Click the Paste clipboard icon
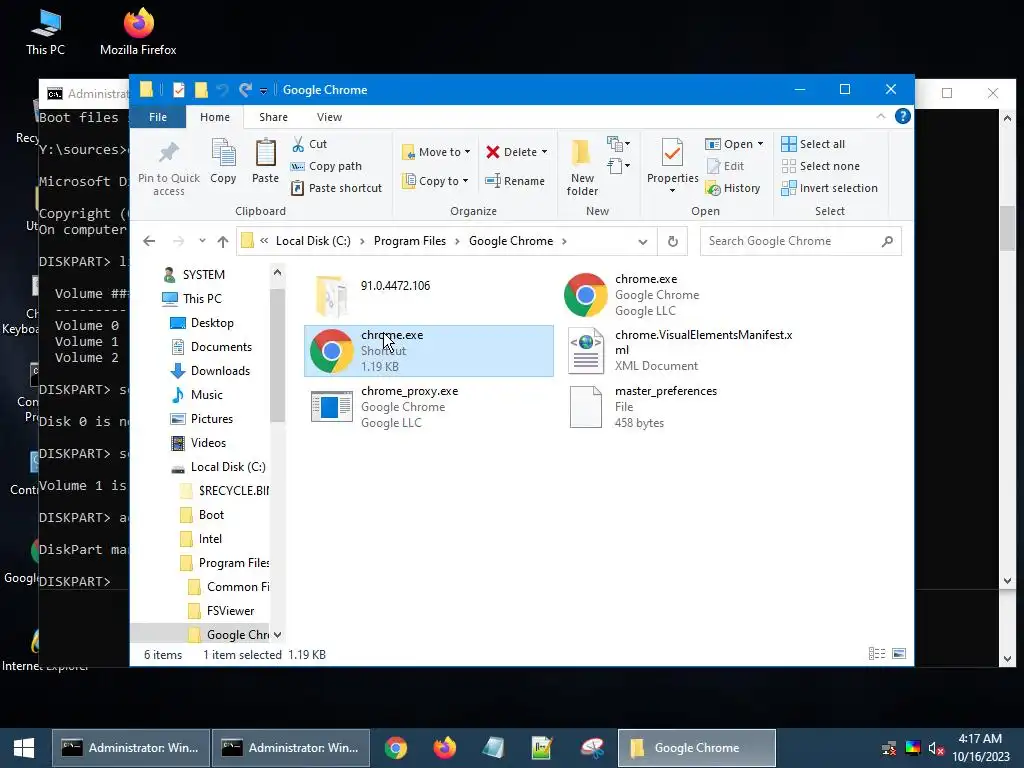The image size is (1024, 768). tap(265, 152)
